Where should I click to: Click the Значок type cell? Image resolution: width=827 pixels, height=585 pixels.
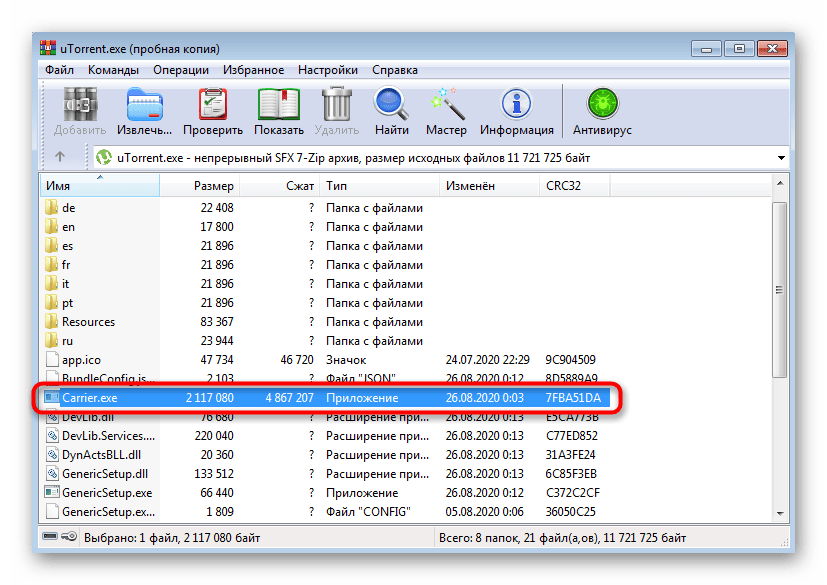[346, 359]
